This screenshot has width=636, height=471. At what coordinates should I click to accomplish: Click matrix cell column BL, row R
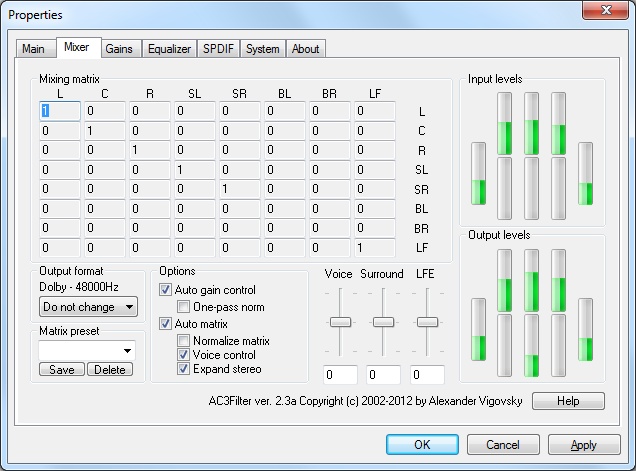coord(285,150)
